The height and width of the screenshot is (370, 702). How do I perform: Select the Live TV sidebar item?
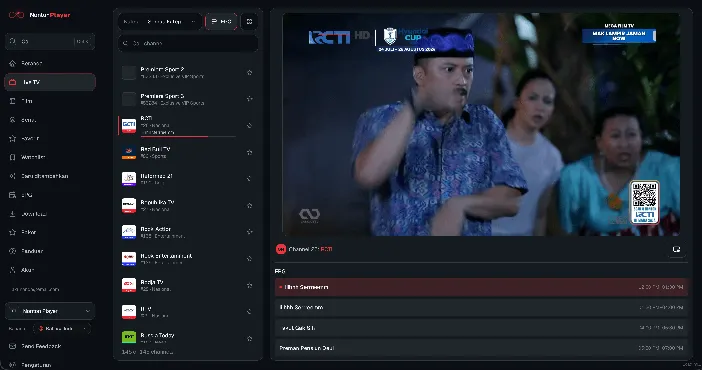coord(50,82)
